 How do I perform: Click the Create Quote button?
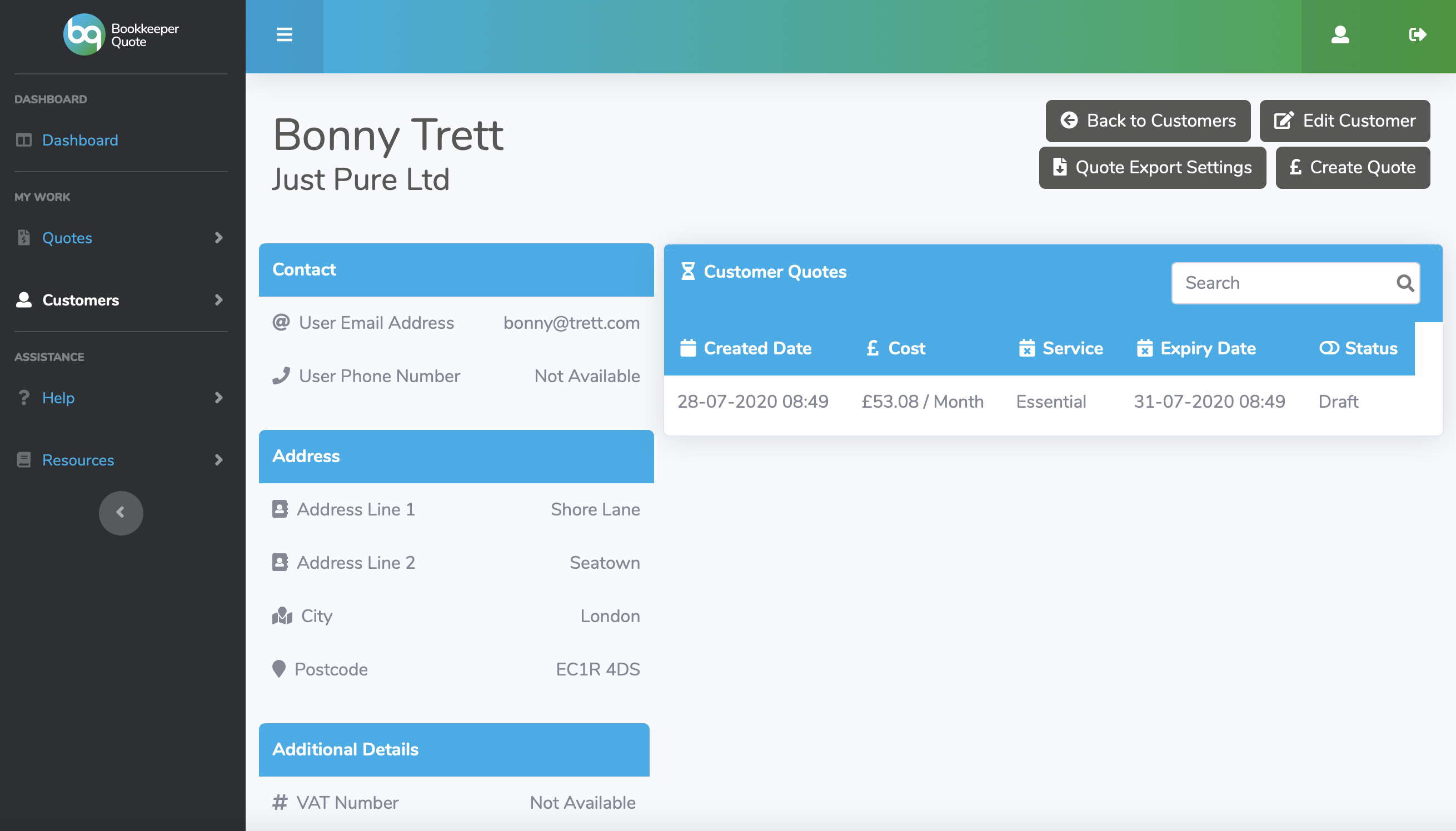click(x=1352, y=168)
